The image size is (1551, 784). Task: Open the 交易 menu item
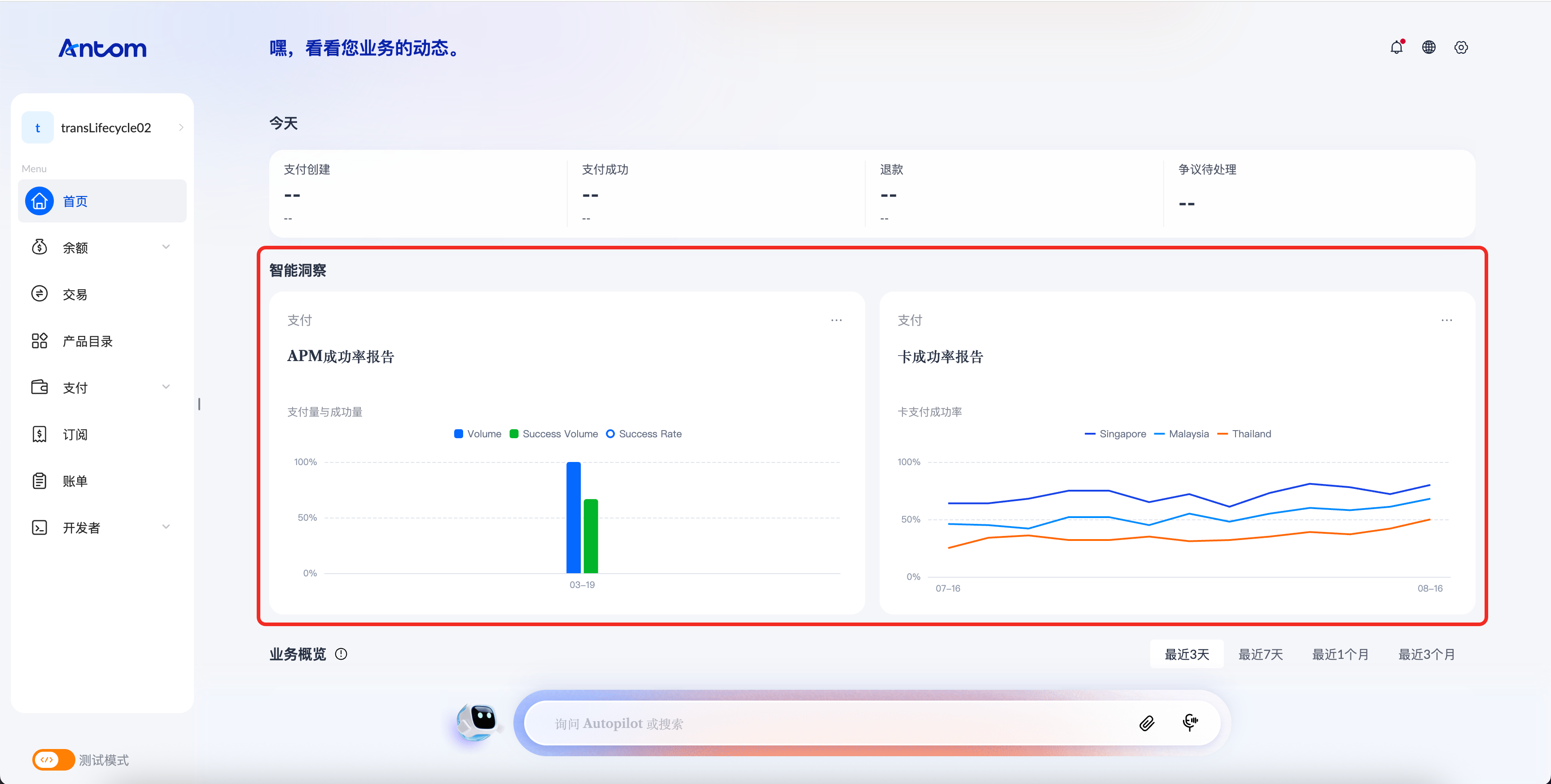[102, 294]
